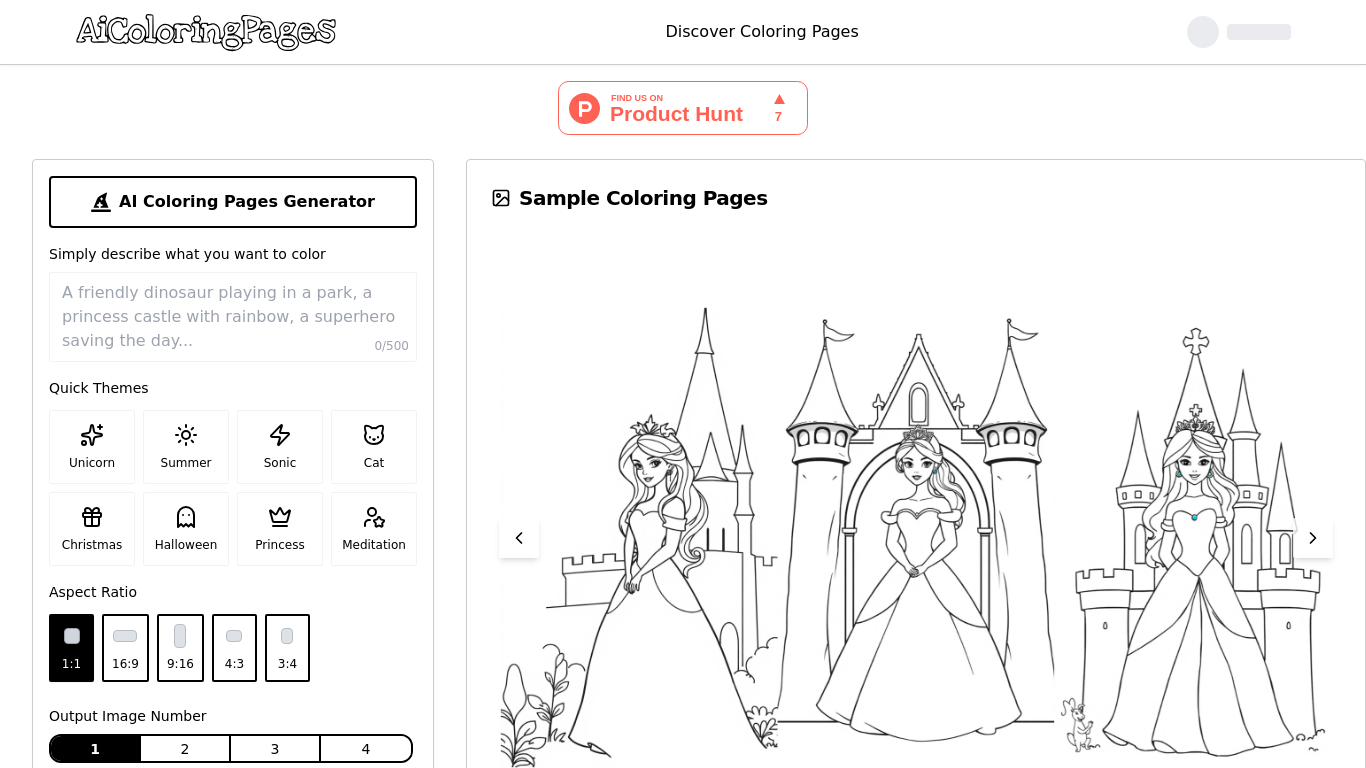Go home via the AiColoringPages logo
The width and height of the screenshot is (1366, 768).
coord(206,32)
